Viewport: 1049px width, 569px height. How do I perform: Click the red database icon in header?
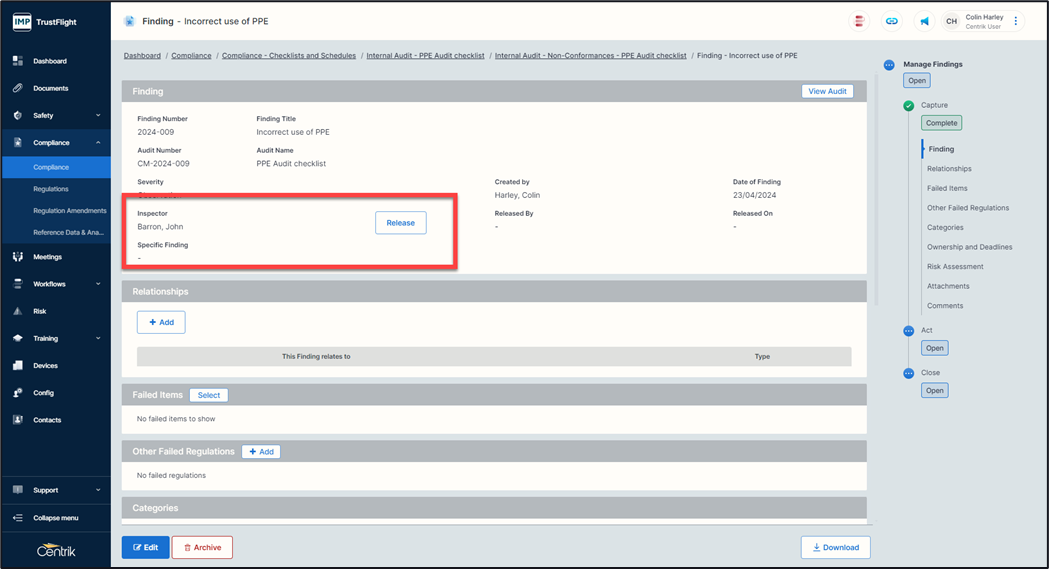point(858,21)
